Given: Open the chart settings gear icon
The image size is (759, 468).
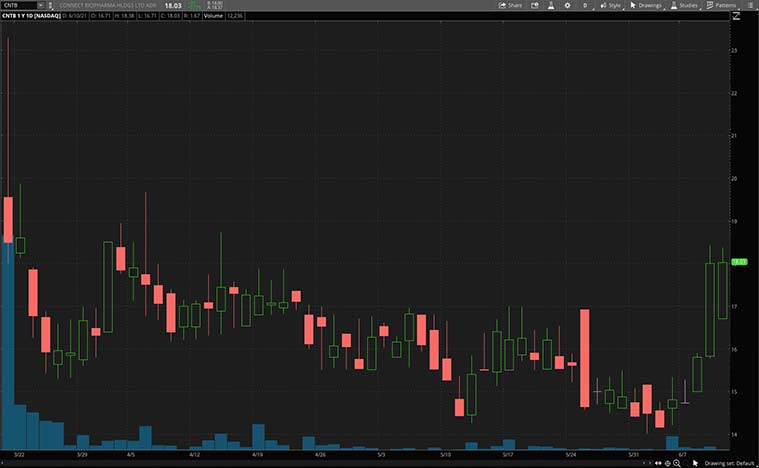Looking at the screenshot, I should pos(568,5).
